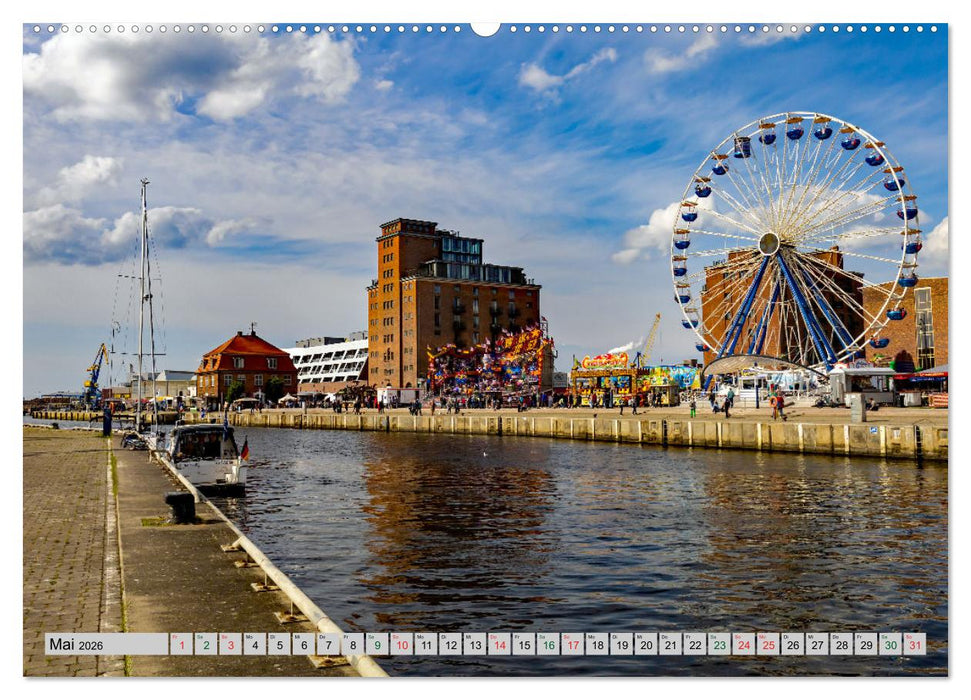The height and width of the screenshot is (700, 971).
Task: Select the highlighted date 16
Action: coord(548,648)
